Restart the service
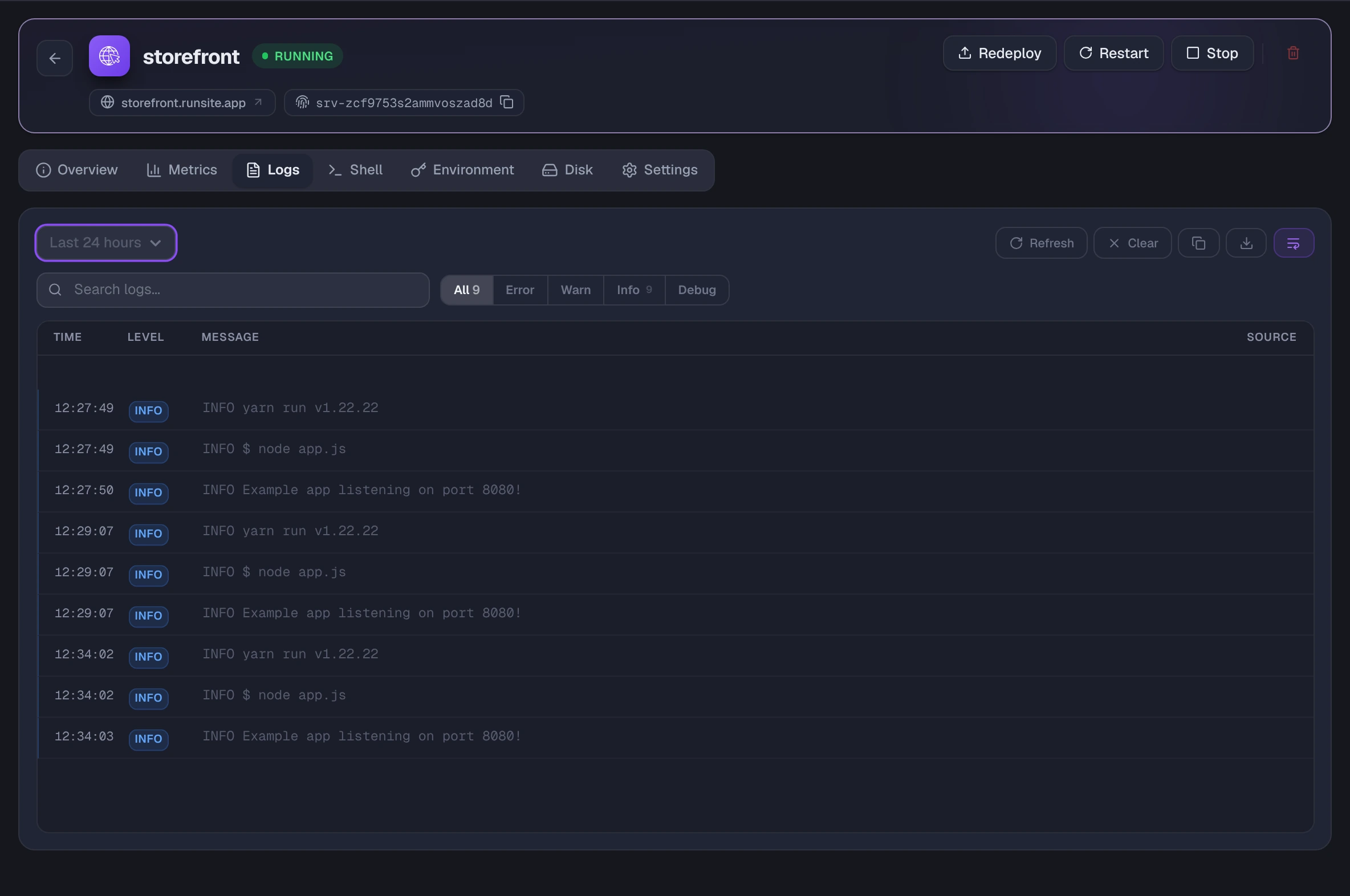Viewport: 1350px width, 896px height. (x=1113, y=53)
